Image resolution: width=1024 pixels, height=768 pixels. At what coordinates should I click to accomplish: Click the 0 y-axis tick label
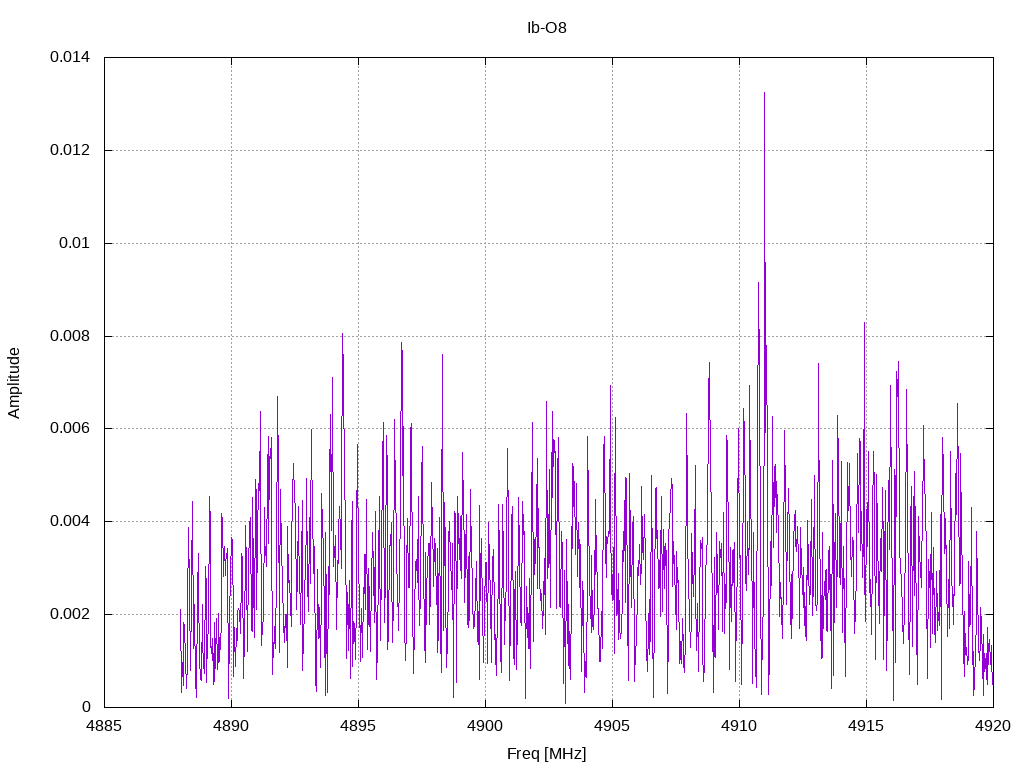[x=86, y=707]
